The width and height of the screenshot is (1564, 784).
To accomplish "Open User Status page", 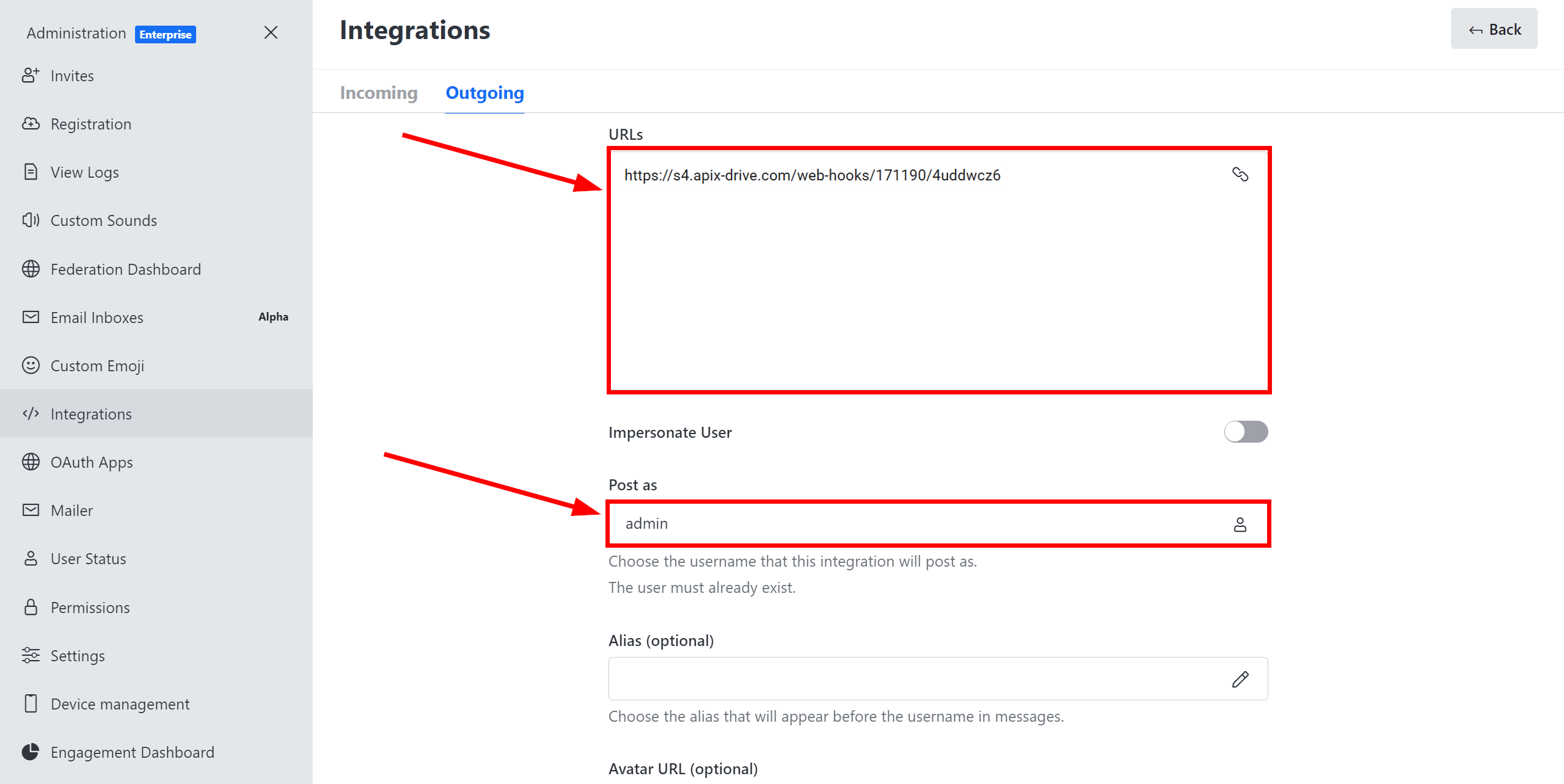I will point(156,559).
